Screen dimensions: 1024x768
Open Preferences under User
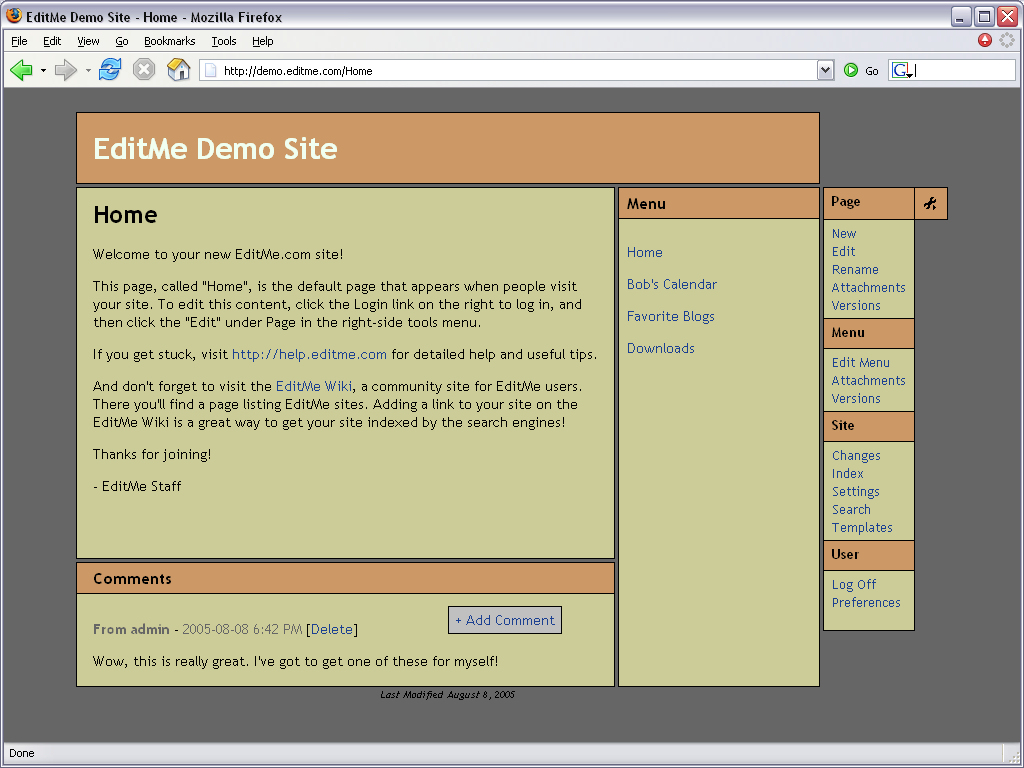click(x=866, y=602)
